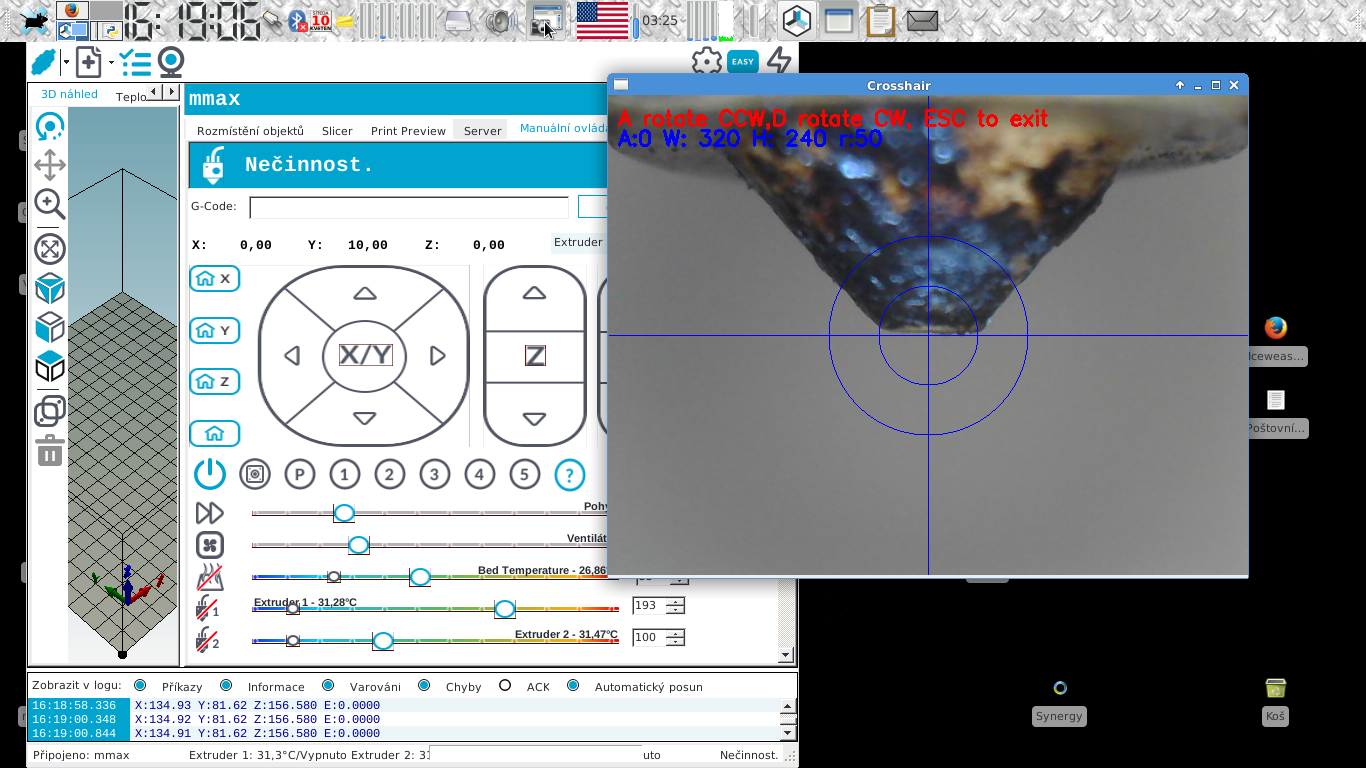Image resolution: width=1366 pixels, height=768 pixels.
Task: Click the Z up arrow
Action: (x=535, y=293)
